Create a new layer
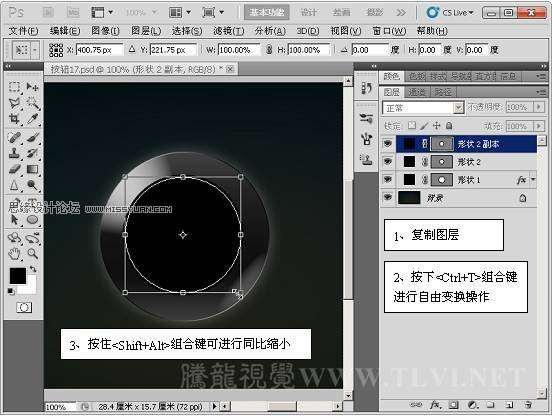 click(509, 405)
